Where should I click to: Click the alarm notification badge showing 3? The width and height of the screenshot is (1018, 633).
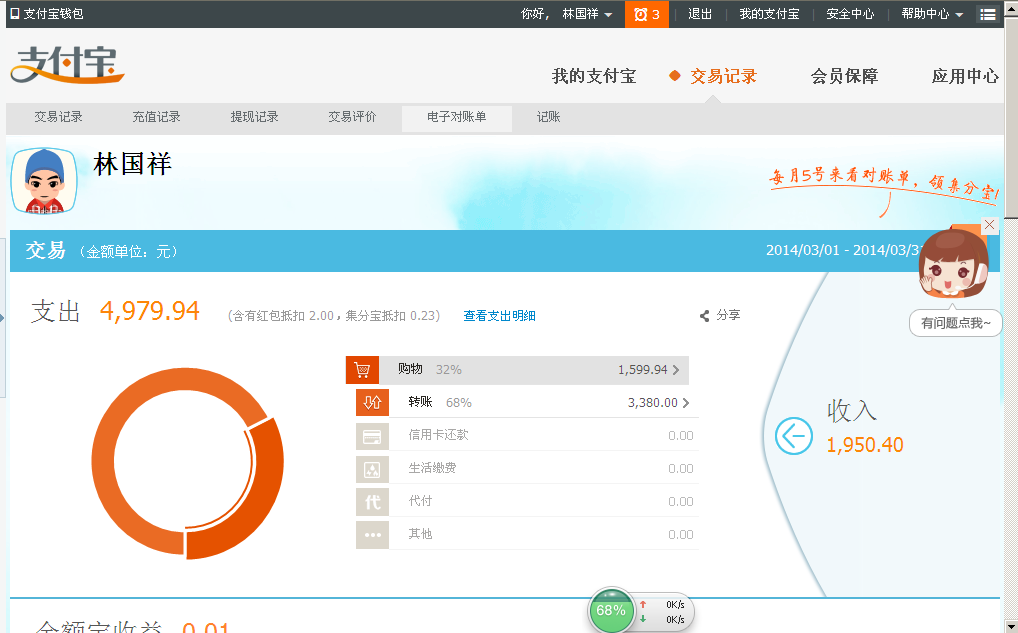coord(647,14)
